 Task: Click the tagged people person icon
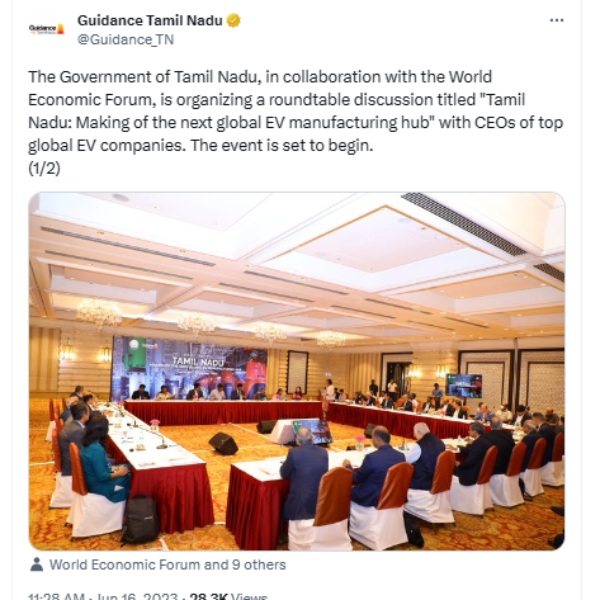37,564
